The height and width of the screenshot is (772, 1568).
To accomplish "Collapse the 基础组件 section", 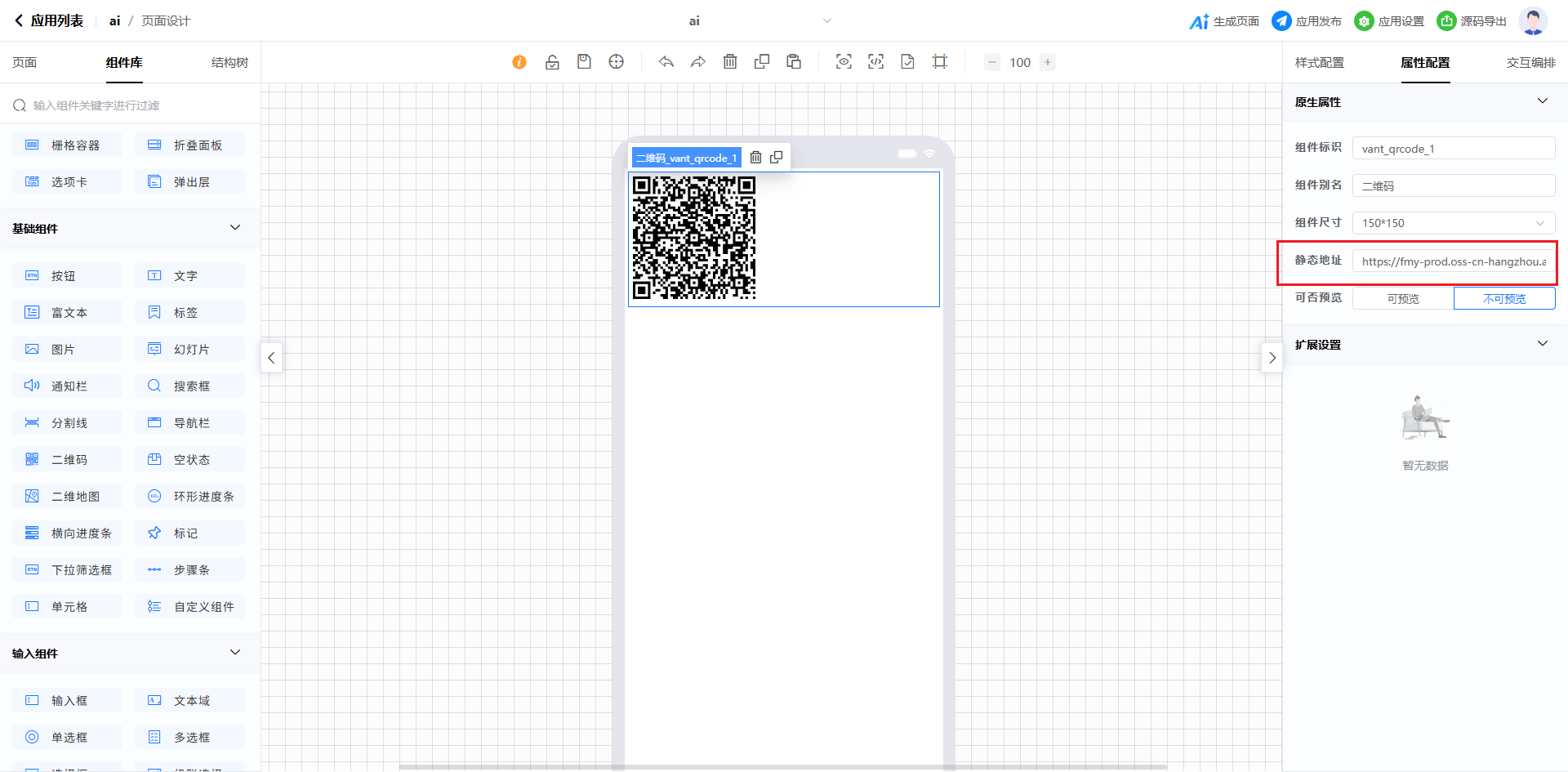I will coord(235,228).
